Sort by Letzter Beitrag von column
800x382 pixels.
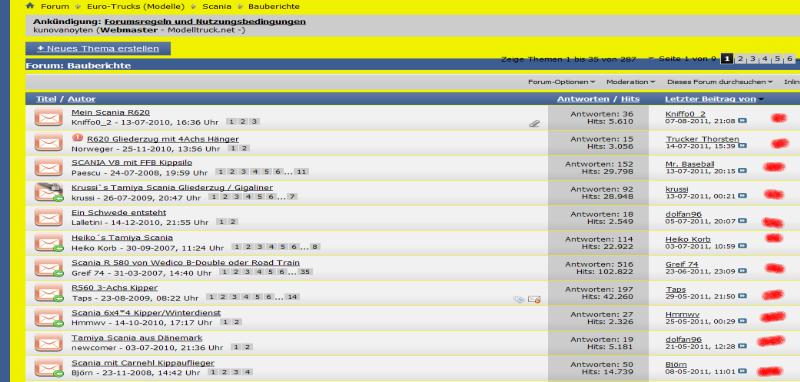click(x=710, y=99)
